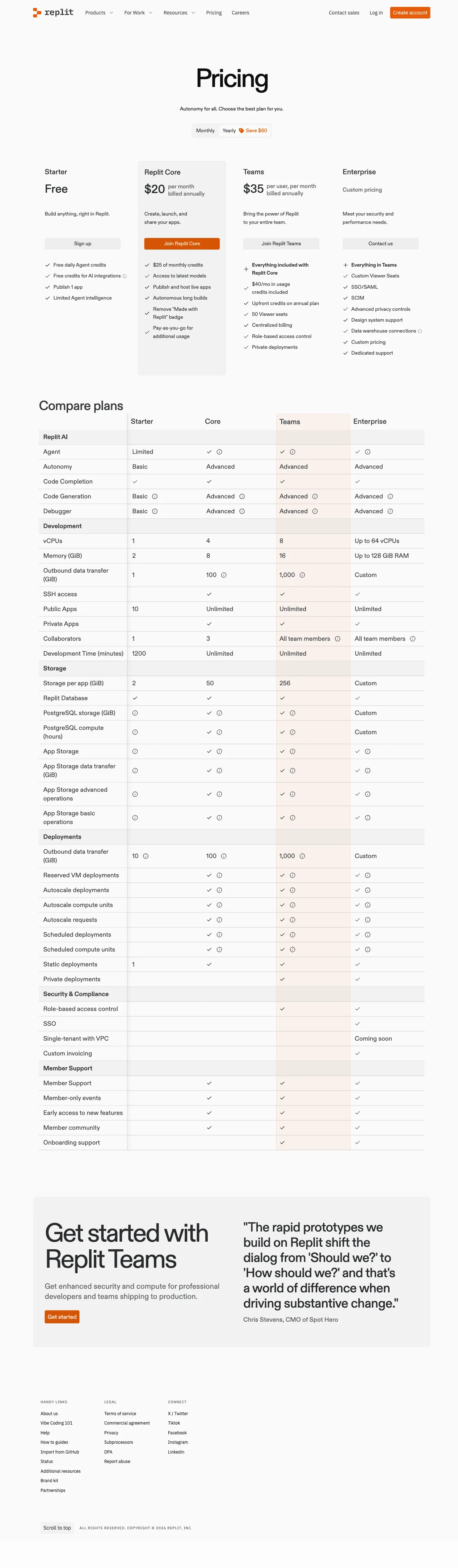Click info icon in Starter Code Generation row

[155, 497]
